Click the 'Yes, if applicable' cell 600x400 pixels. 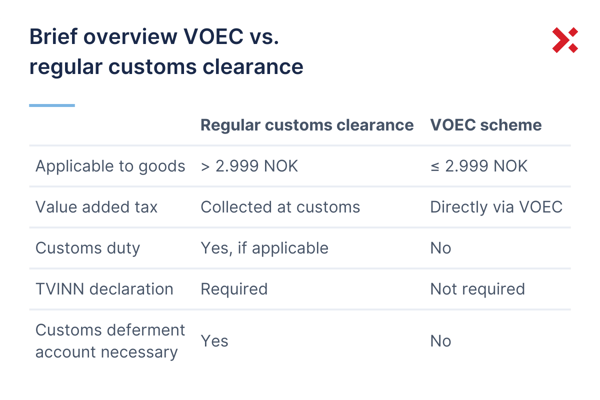264,248
